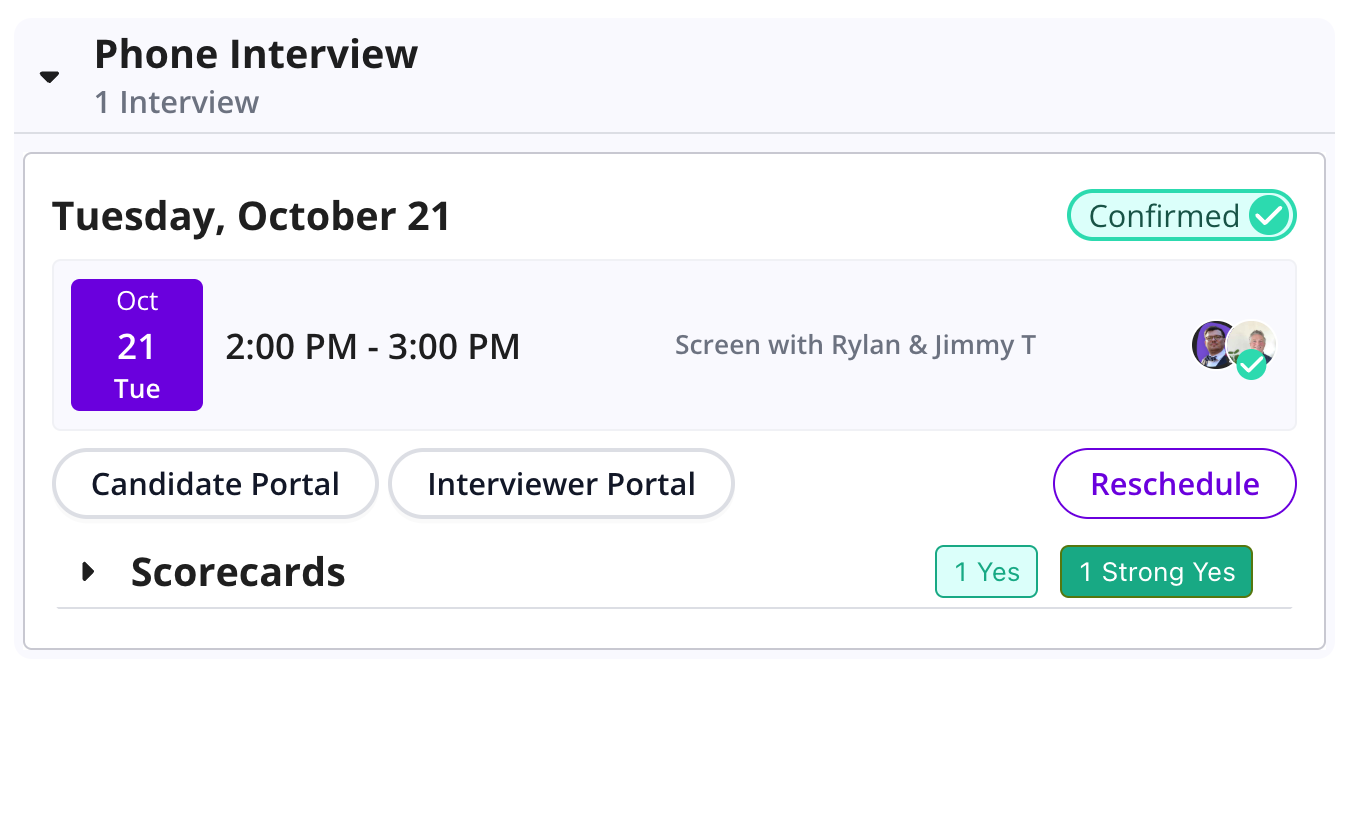Click the Tuesday, October 21 heading
Viewport: 1362px width, 816px height.
point(251,216)
